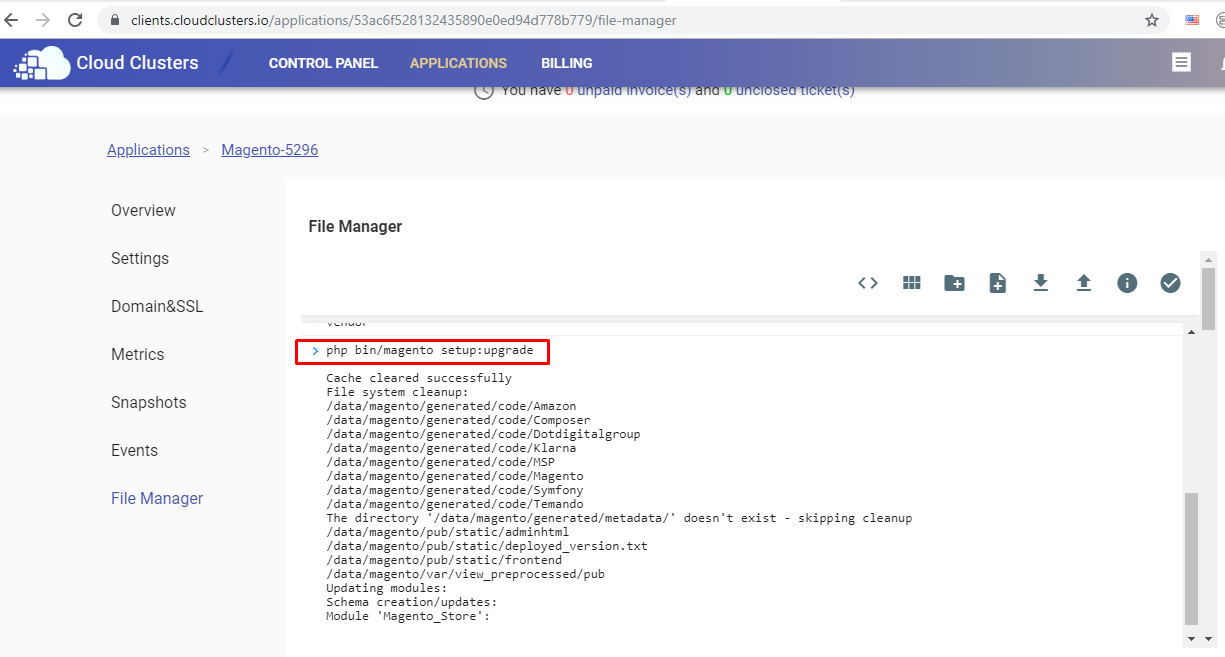Open the code editor angle-brackets icon
1225x657 pixels.
click(868, 283)
